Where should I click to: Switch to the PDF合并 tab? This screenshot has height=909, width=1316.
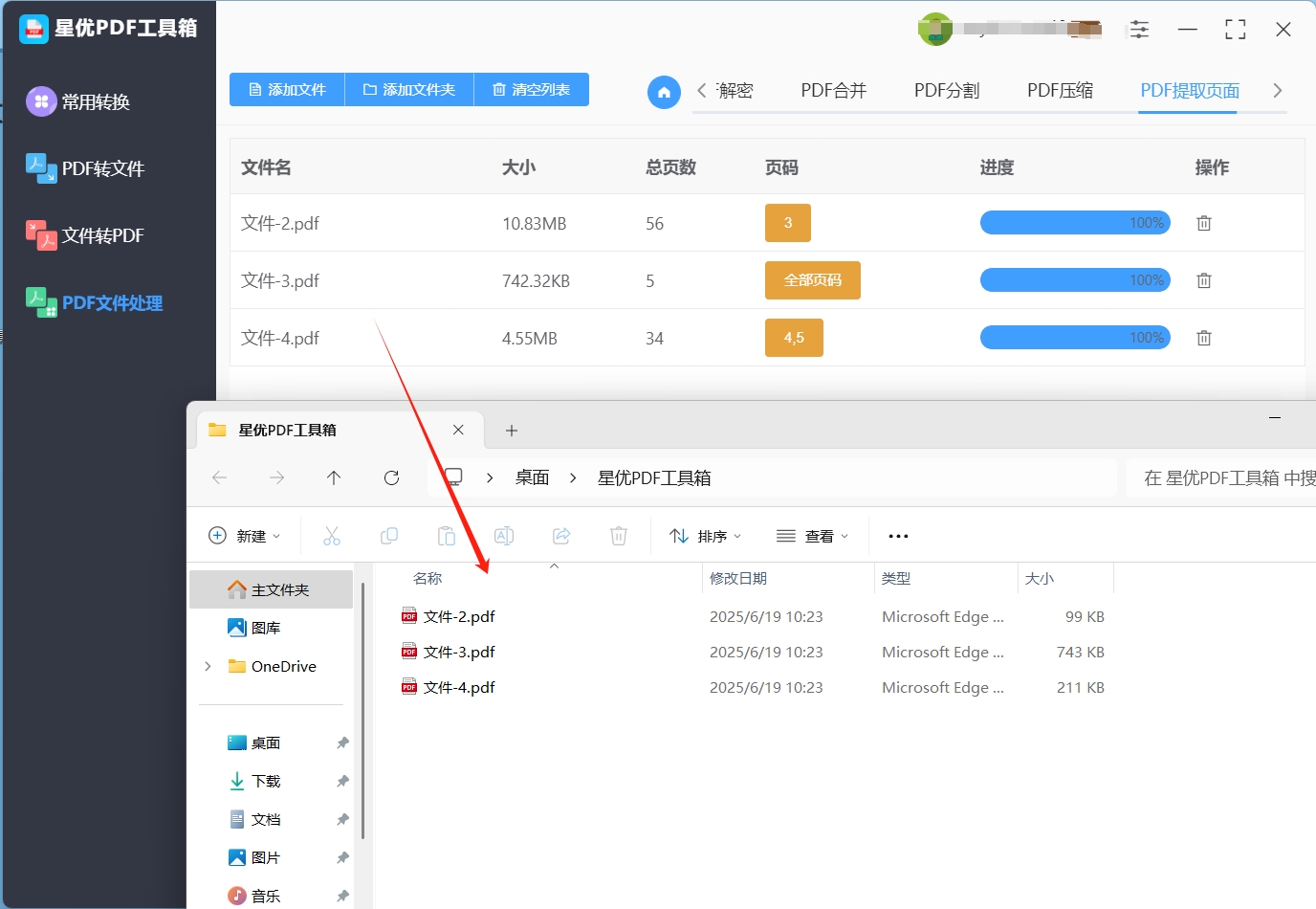(833, 91)
